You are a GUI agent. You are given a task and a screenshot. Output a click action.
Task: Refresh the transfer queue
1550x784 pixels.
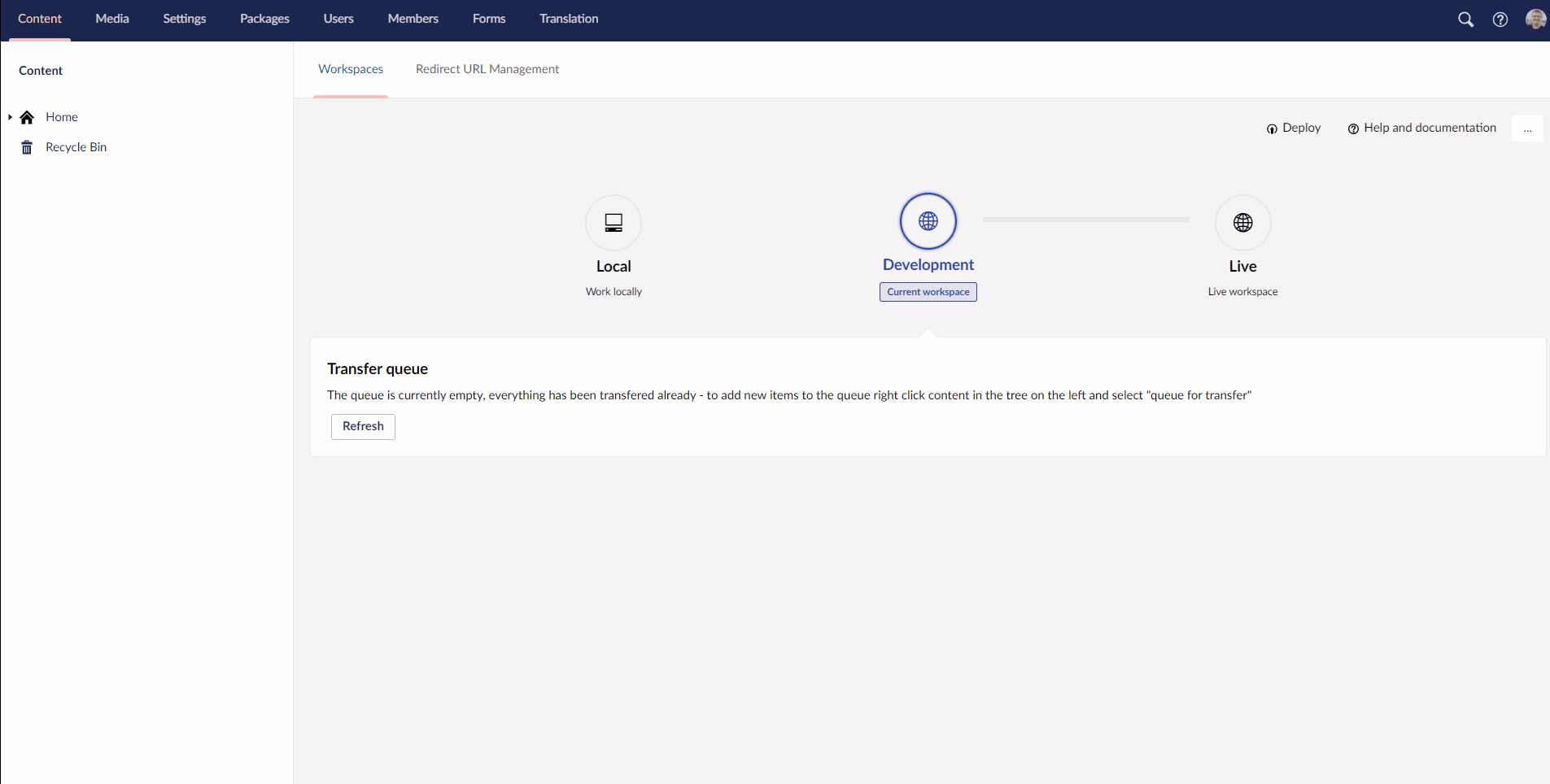pos(362,426)
